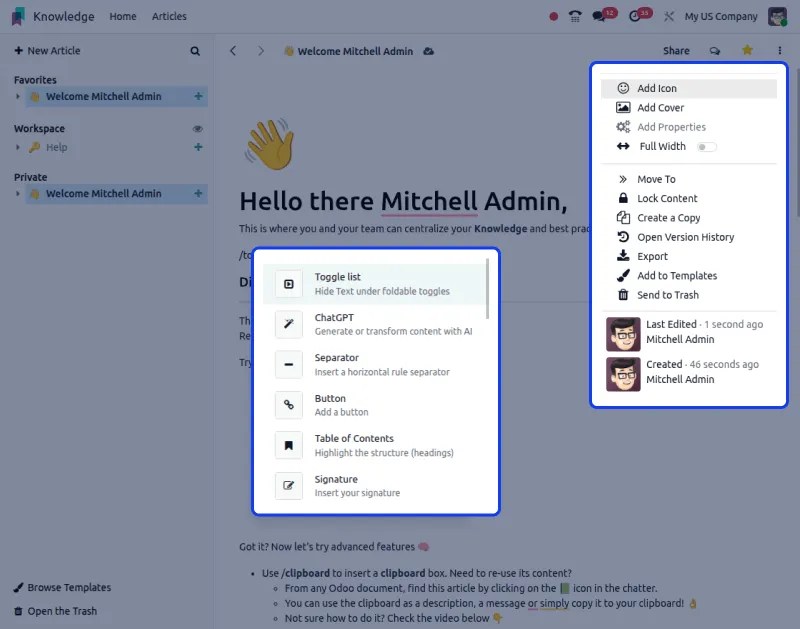800x629 pixels.
Task: Add child article under Favorites Welcome Mitchell Admin
Action: point(198,96)
